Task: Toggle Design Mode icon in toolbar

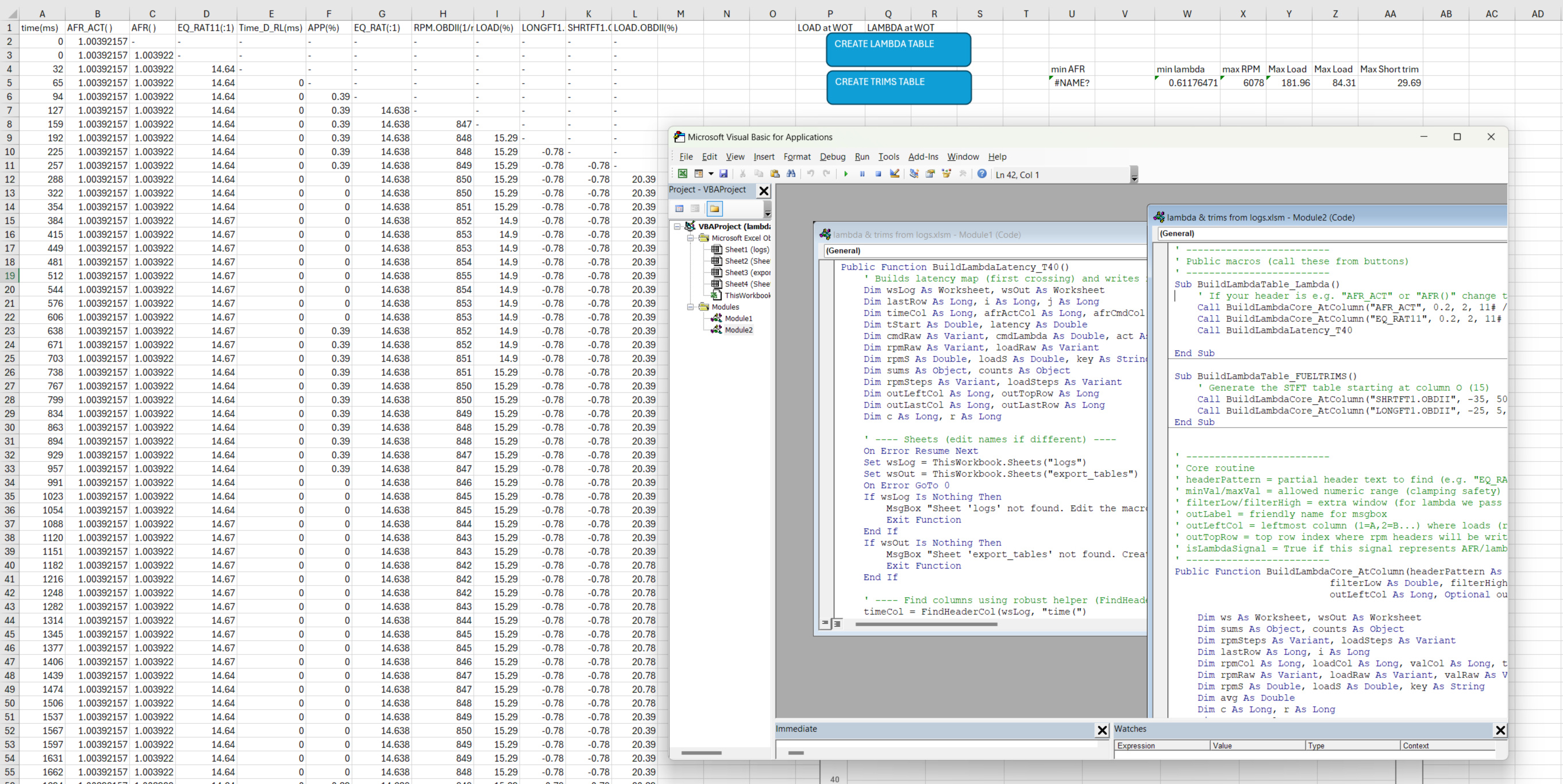Action: pos(894,174)
